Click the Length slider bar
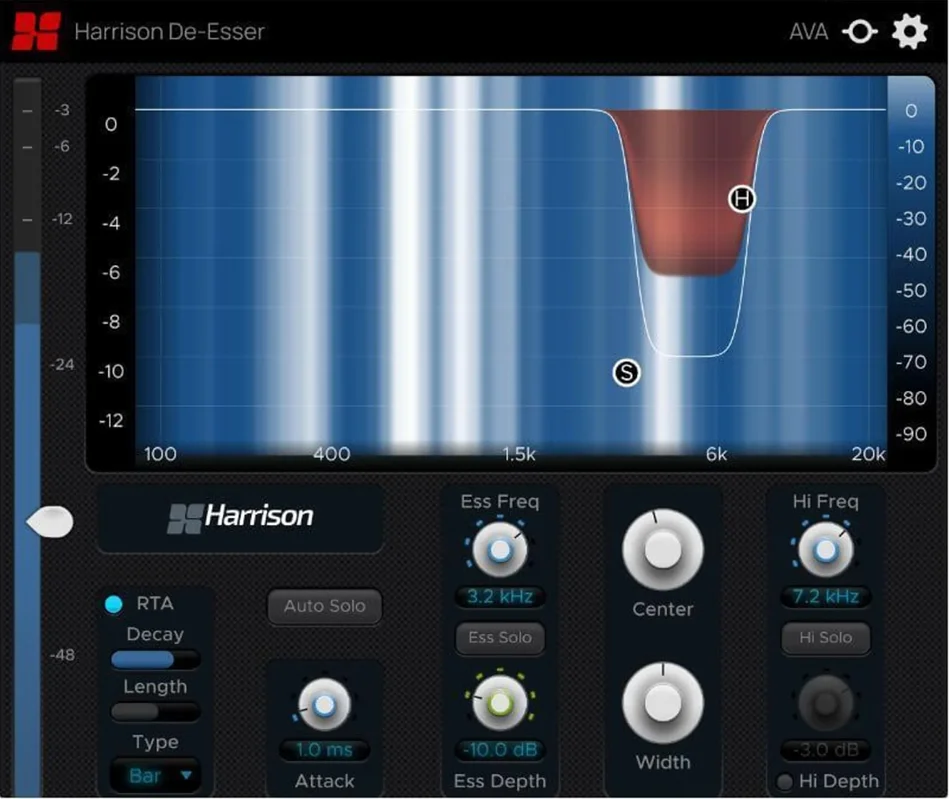The image size is (949, 799). pyautogui.click(x=156, y=712)
